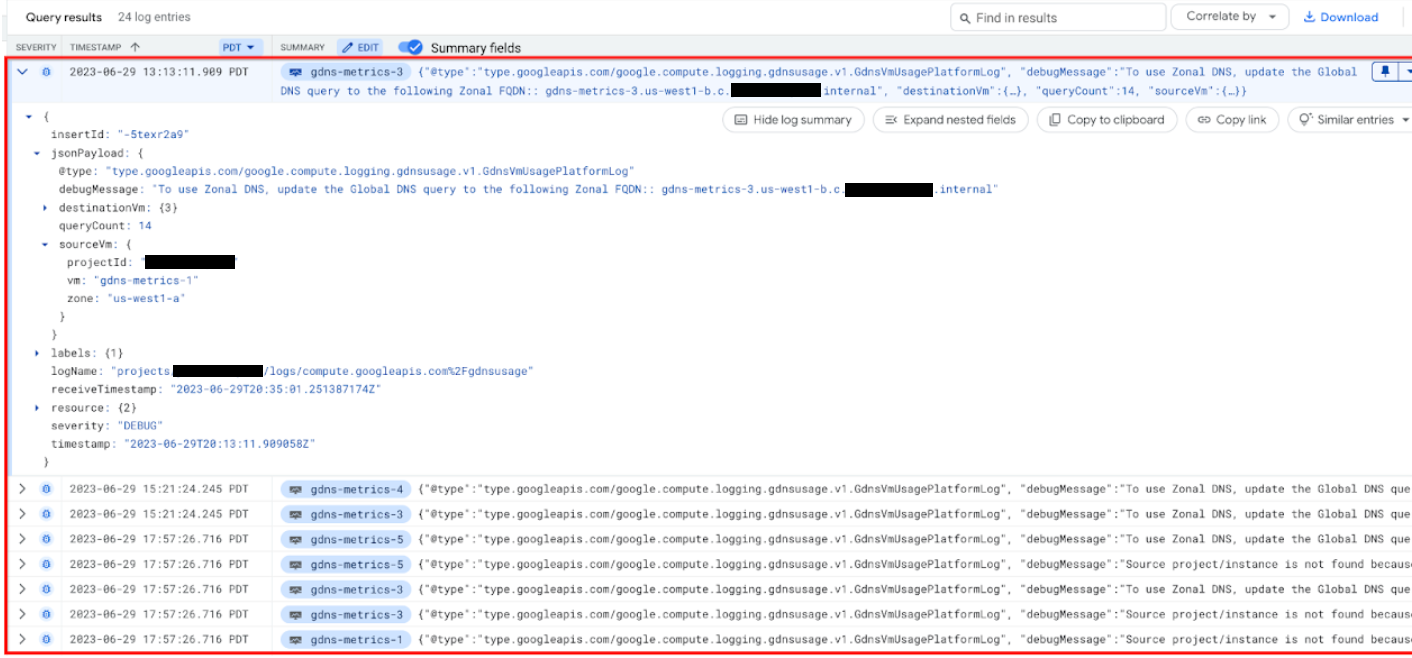Viewport: 1412px width, 658px height.
Task: Disable the Summary fields toggle
Action: [410, 47]
